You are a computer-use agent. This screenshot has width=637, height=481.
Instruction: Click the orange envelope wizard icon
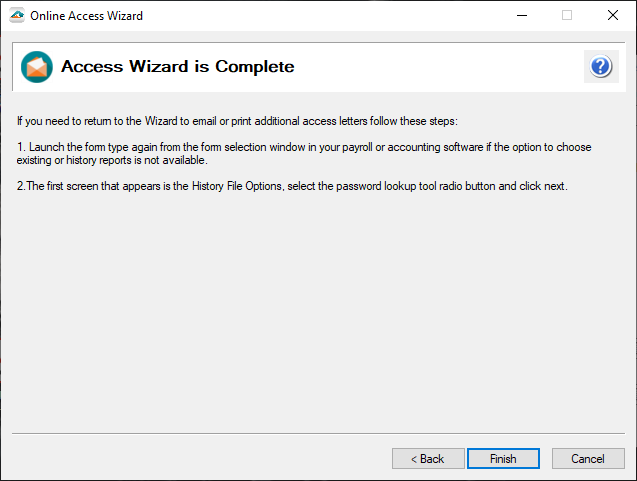[37, 67]
